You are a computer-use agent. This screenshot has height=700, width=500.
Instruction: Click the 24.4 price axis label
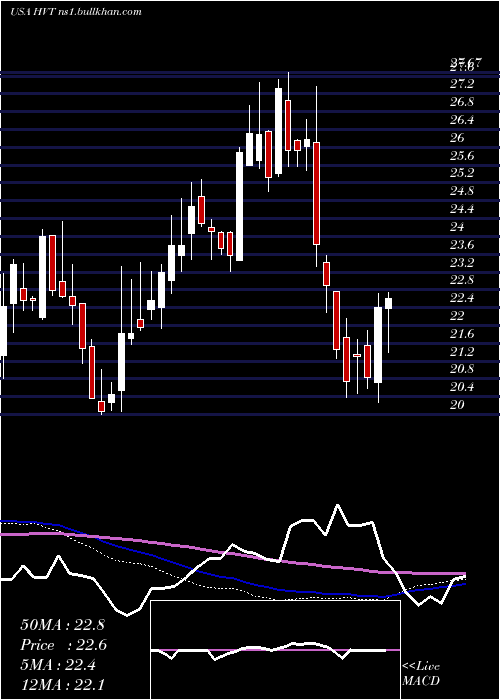click(x=462, y=208)
